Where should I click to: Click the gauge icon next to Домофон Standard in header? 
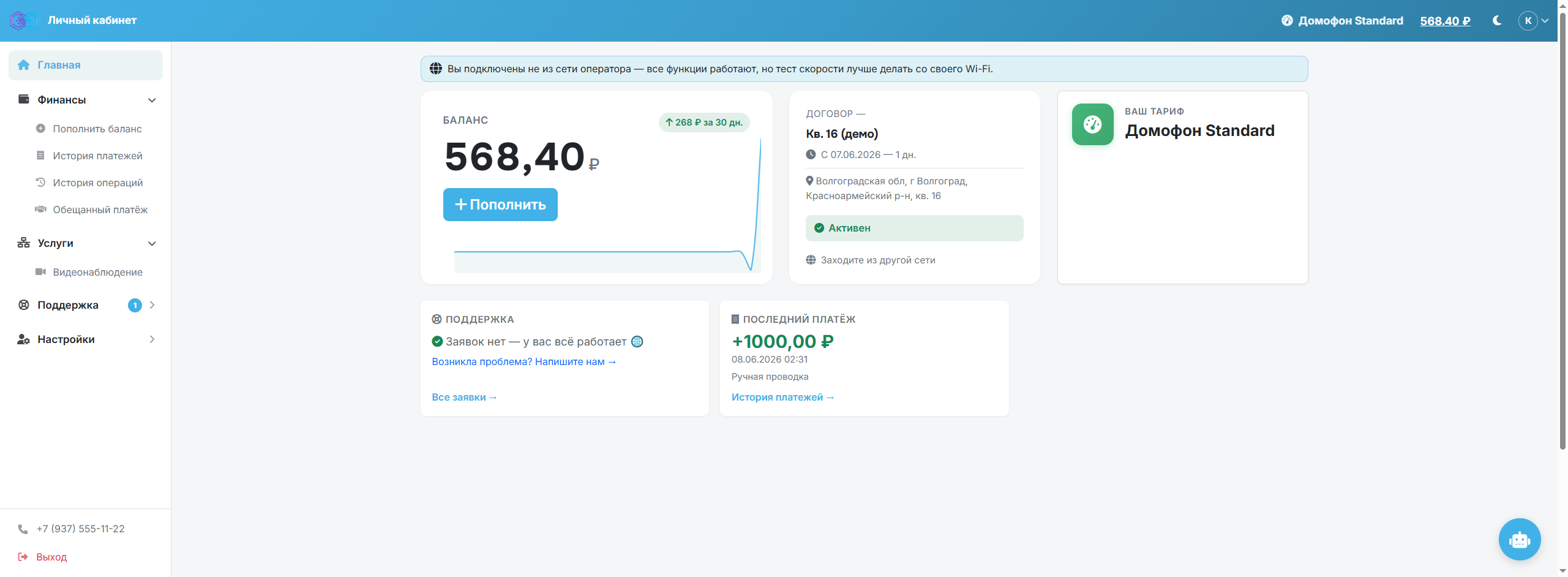click(1287, 21)
